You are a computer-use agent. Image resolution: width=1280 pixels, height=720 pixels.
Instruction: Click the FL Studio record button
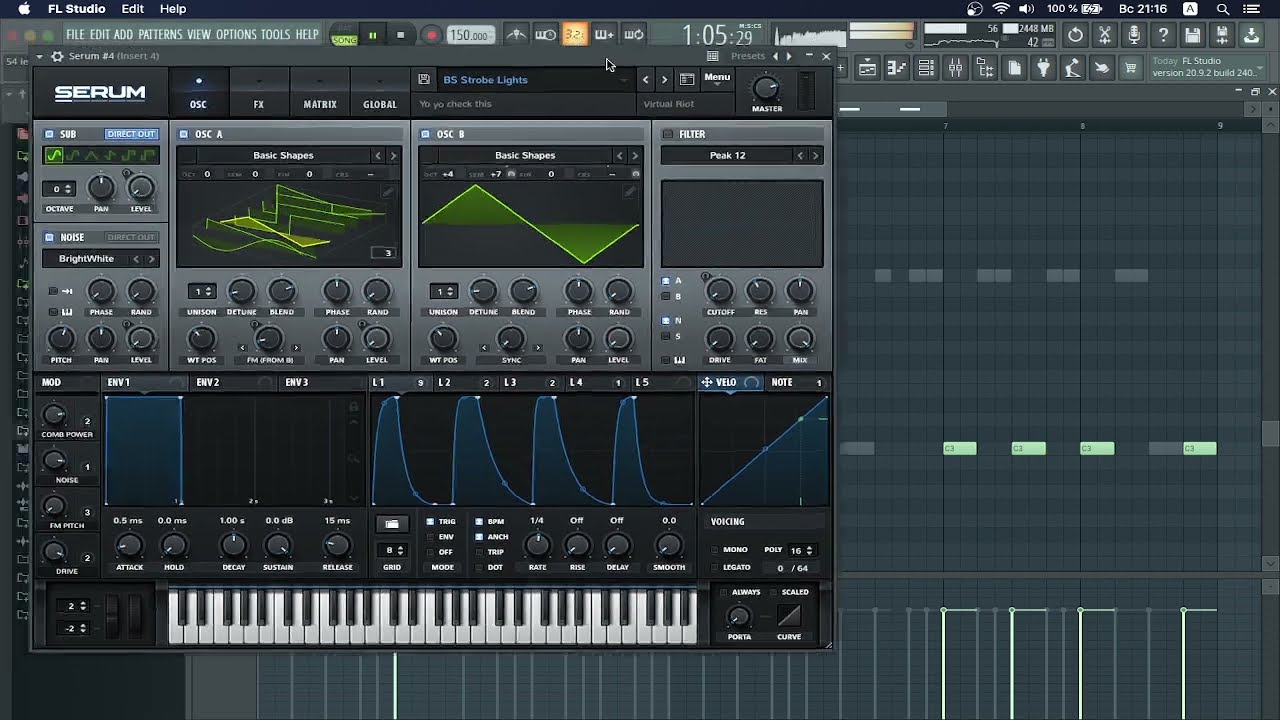pyautogui.click(x=431, y=35)
